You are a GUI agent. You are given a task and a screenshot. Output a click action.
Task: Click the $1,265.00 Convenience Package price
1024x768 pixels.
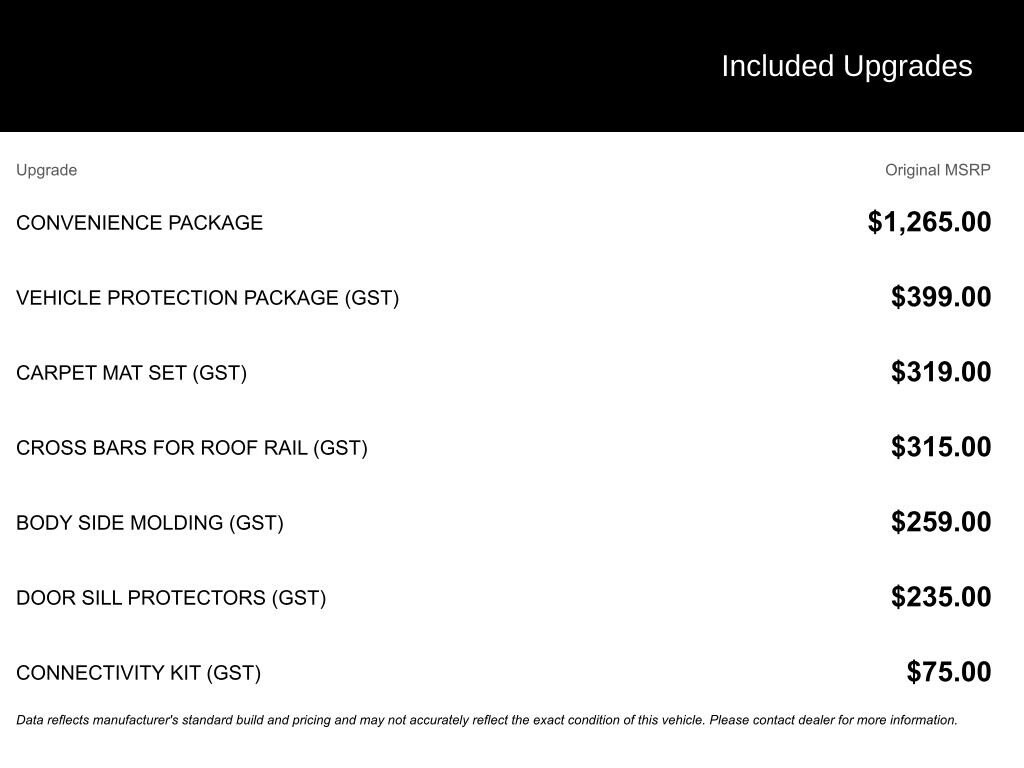(x=929, y=222)
